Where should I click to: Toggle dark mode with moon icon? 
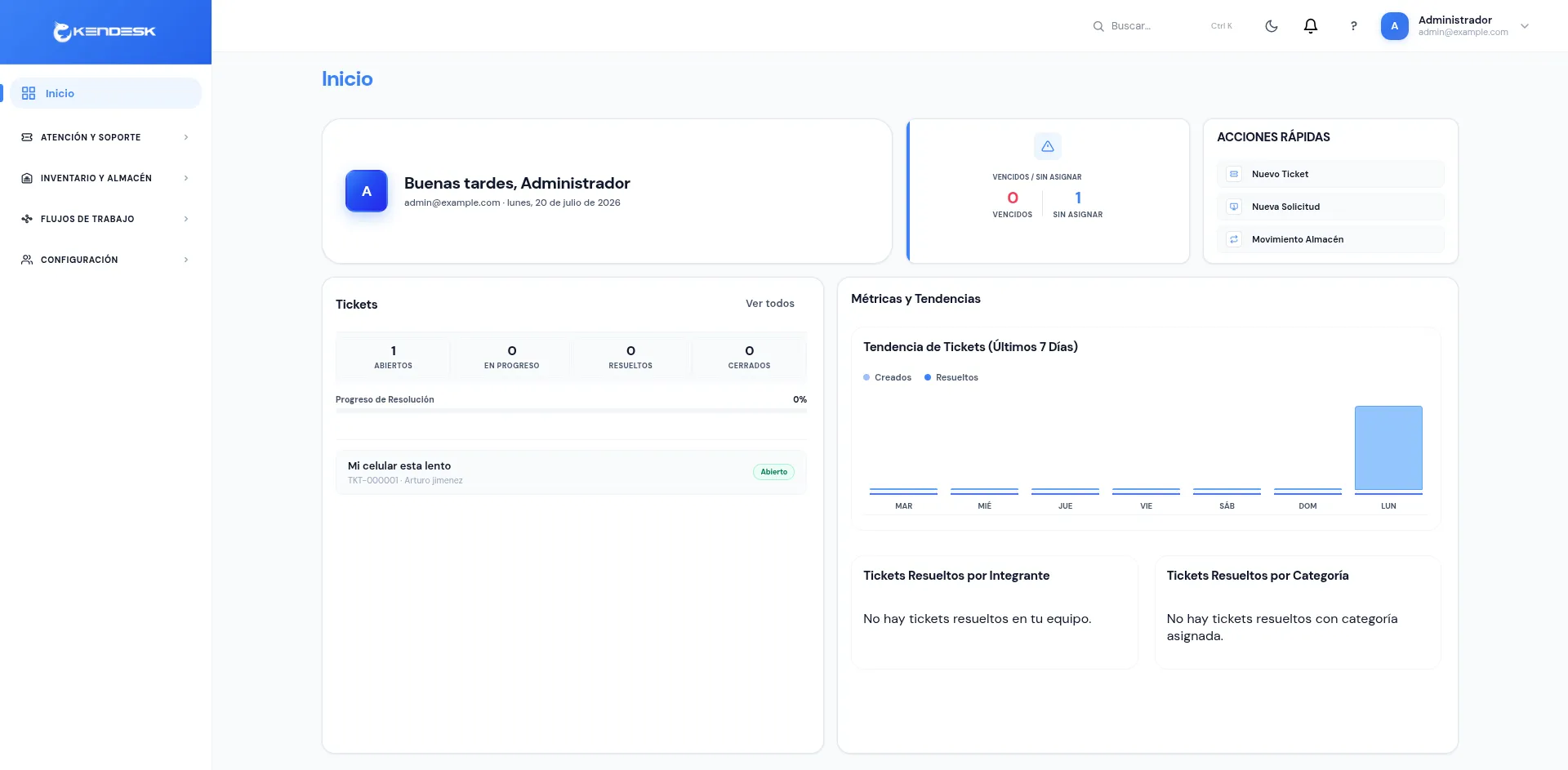(x=1272, y=26)
